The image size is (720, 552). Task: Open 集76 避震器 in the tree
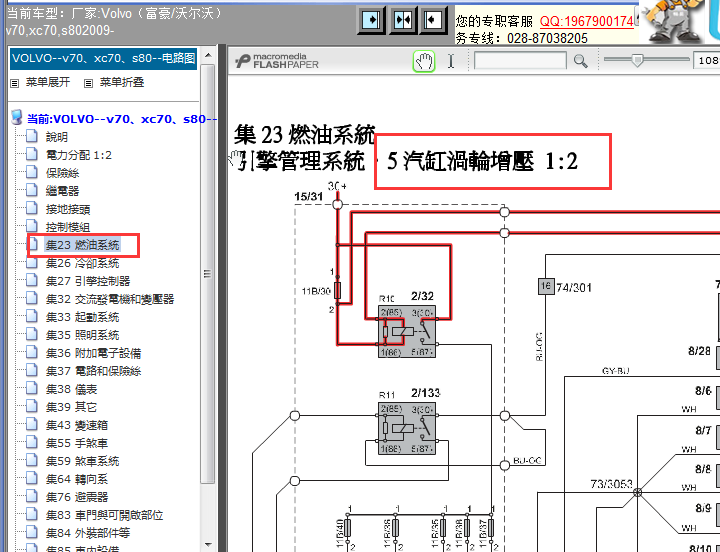77,497
